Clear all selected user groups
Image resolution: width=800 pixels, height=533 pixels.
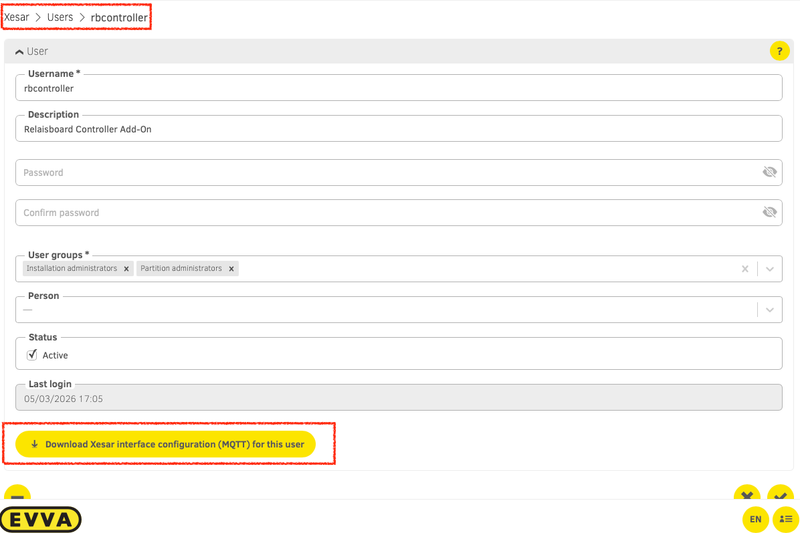click(745, 269)
